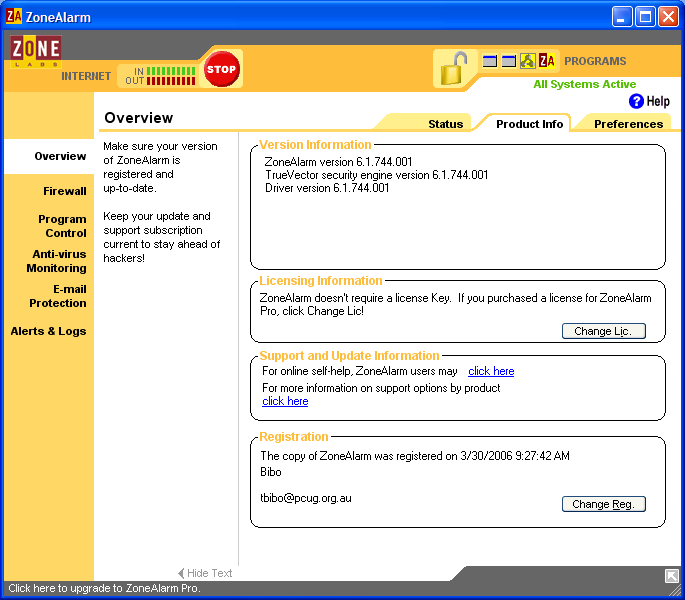
Task: Click the second program window icon near PROGRAMS
Action: tap(509, 61)
